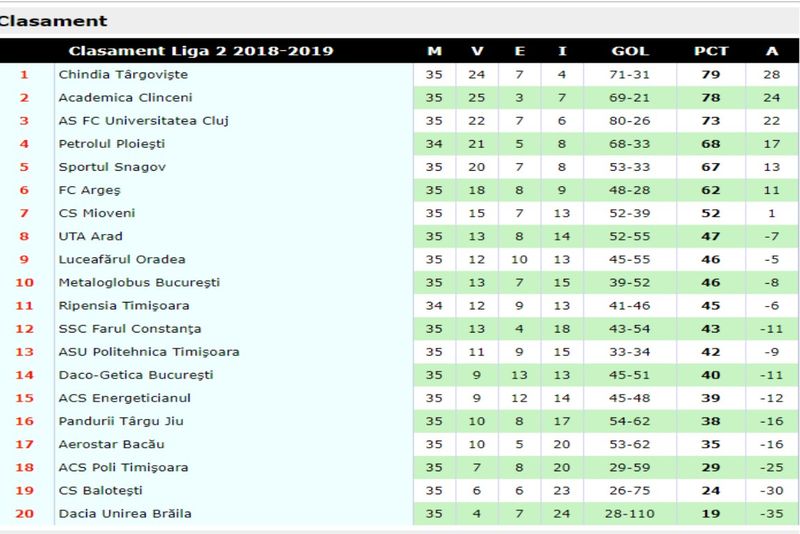Screen dimensions: 800x534
Task: Open the Academica Clinceni team link
Action: 125,98
